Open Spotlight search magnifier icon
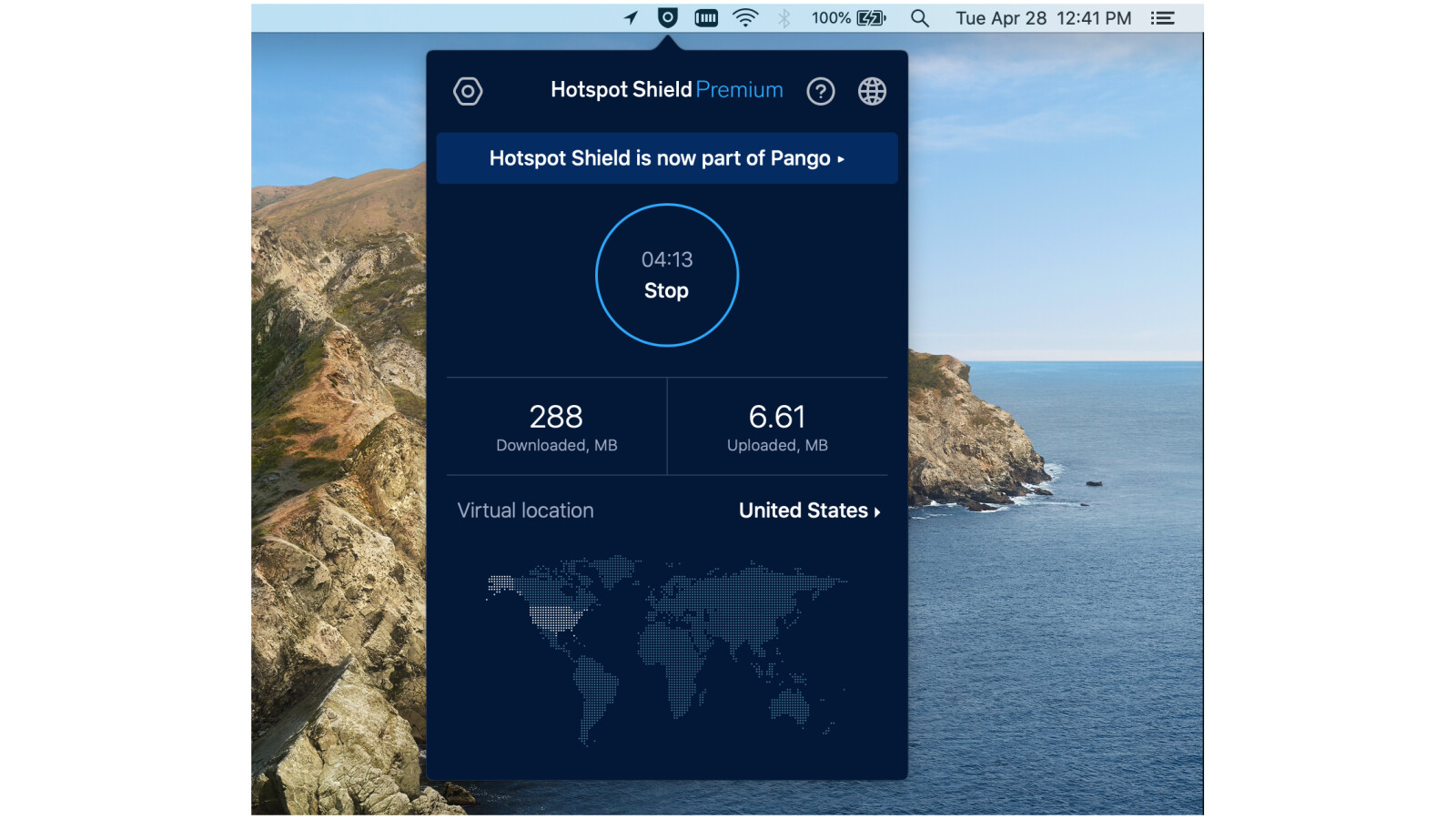The image size is (1456, 819). click(919, 18)
